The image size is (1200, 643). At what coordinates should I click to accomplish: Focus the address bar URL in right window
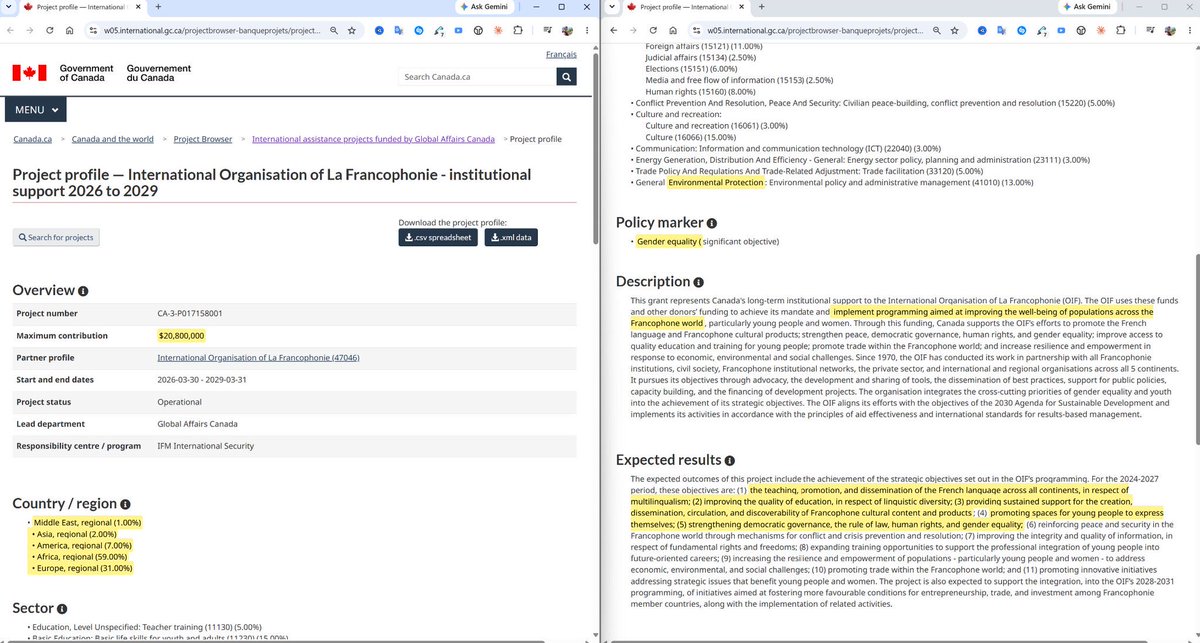click(x=814, y=31)
